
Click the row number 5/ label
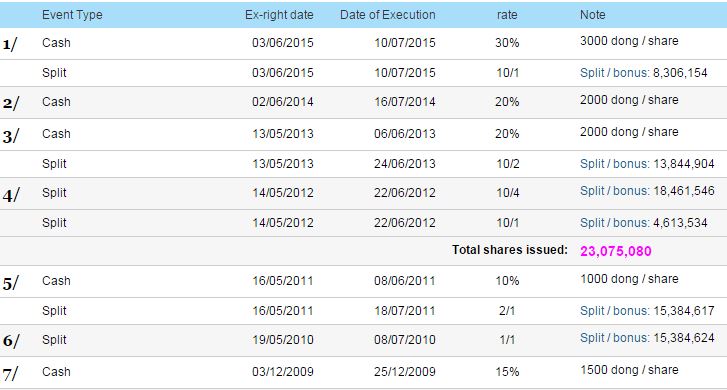(x=11, y=283)
